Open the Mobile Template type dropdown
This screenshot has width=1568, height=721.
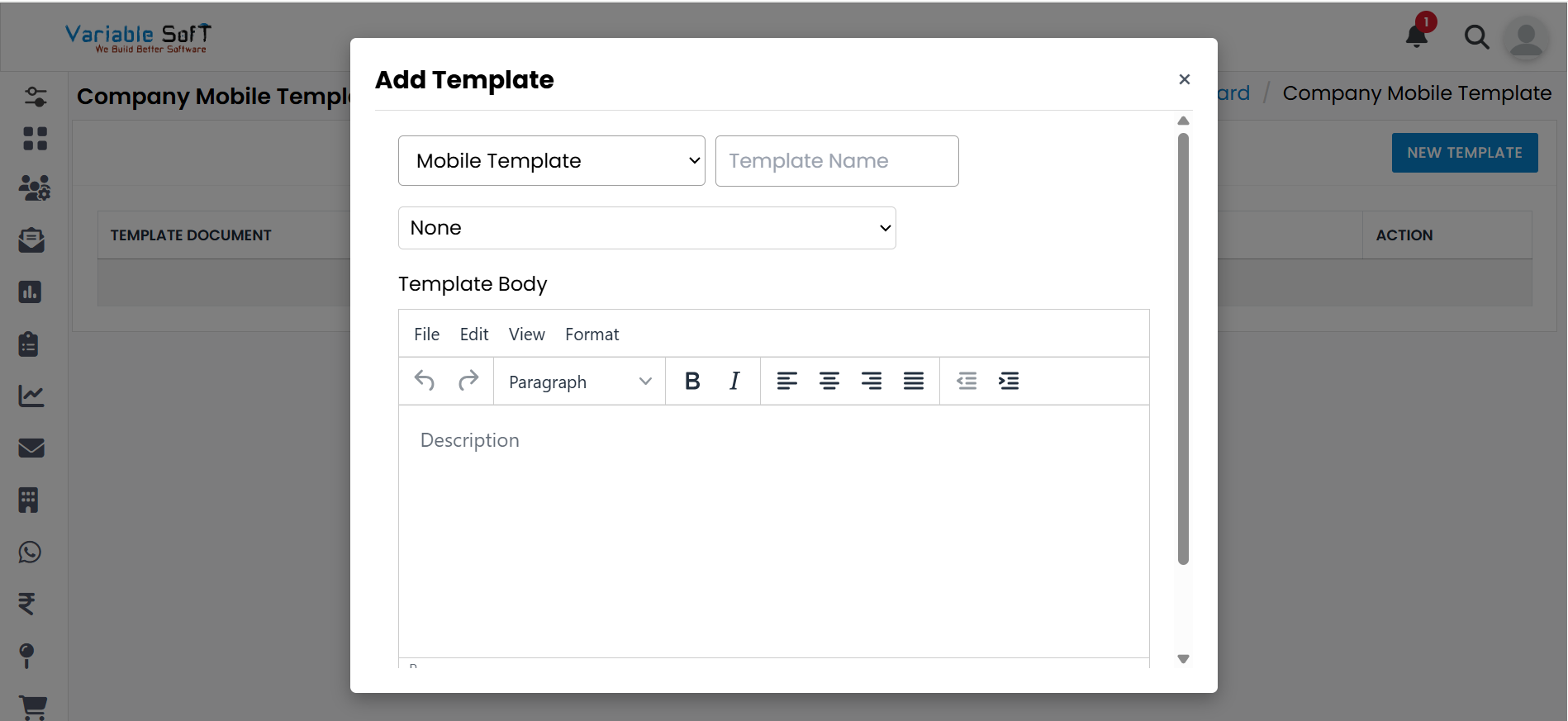tap(551, 160)
